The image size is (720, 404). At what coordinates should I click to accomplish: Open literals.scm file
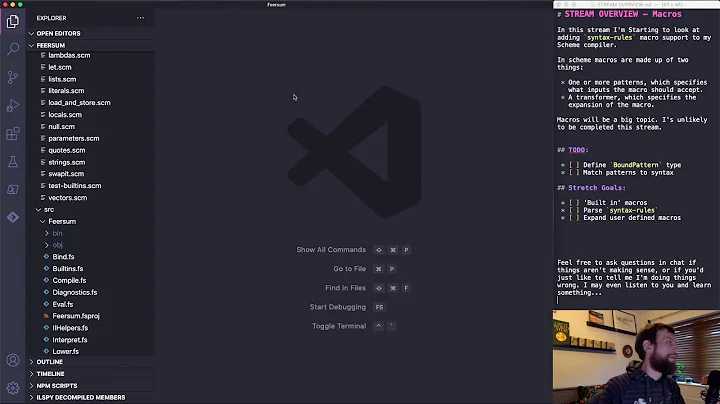coord(66,91)
